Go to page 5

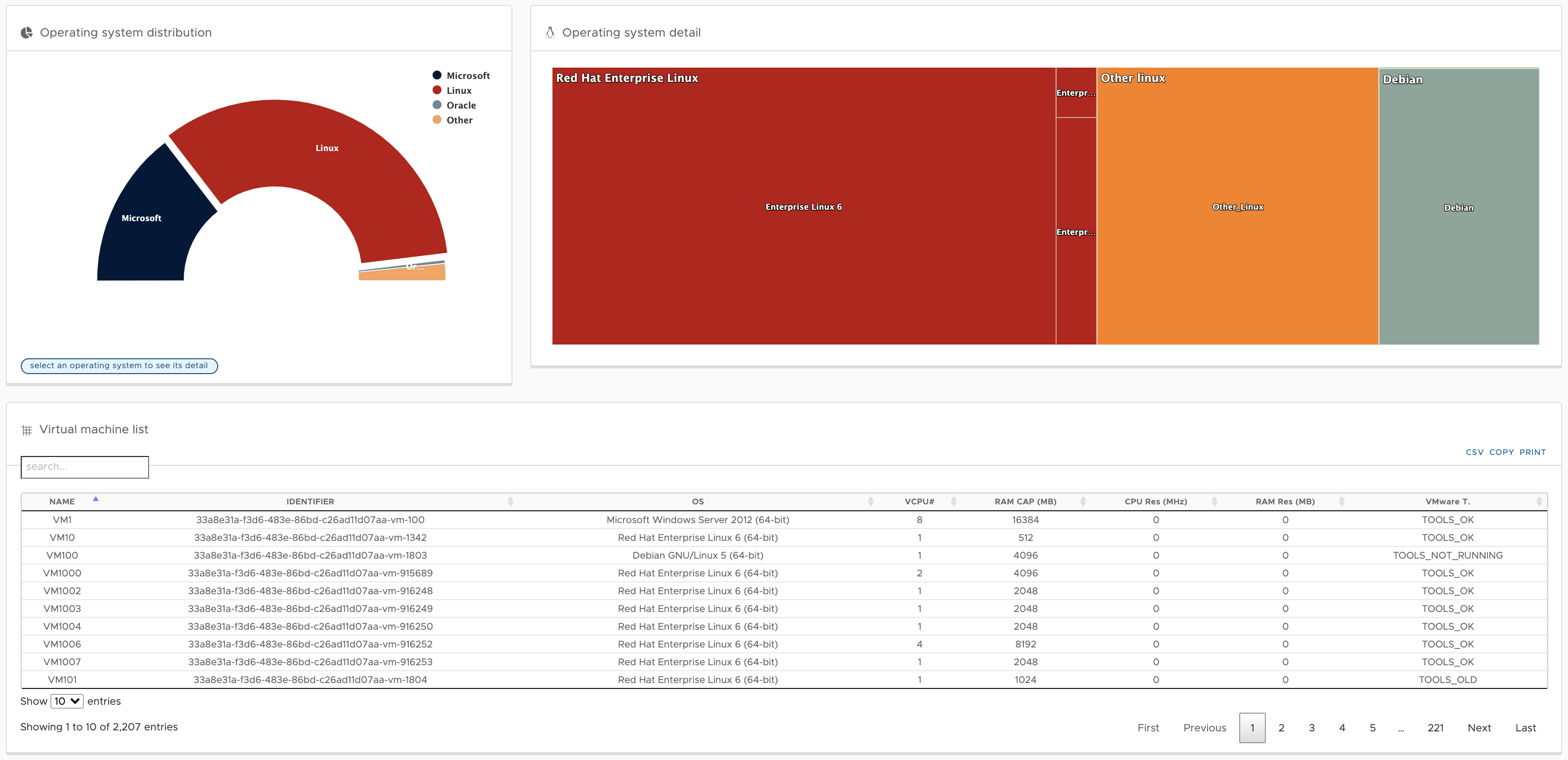(x=1372, y=728)
